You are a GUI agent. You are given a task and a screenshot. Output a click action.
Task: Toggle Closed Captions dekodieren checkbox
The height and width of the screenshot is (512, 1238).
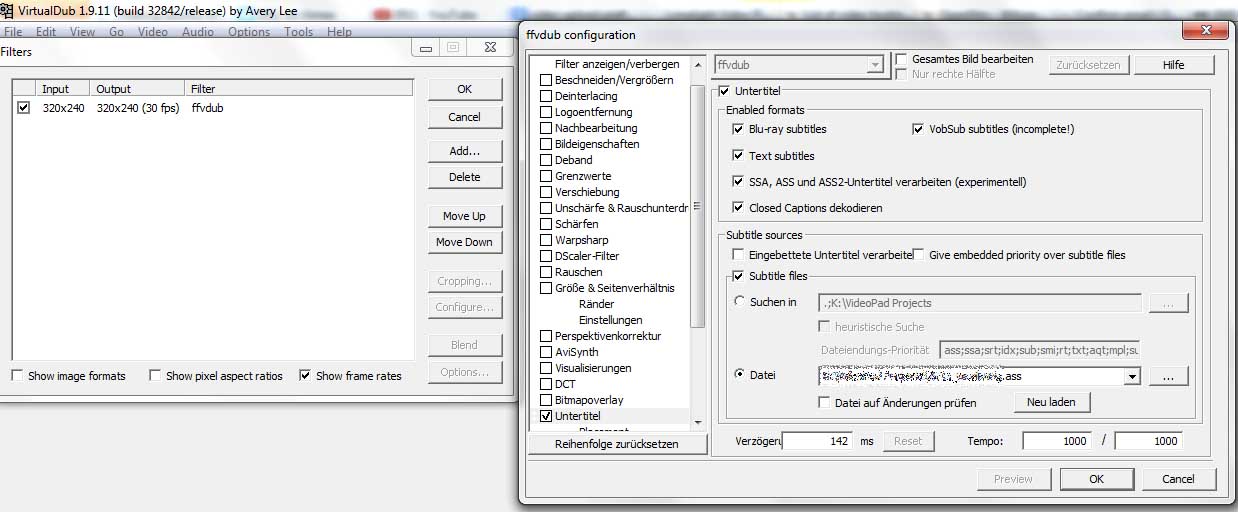(x=738, y=208)
